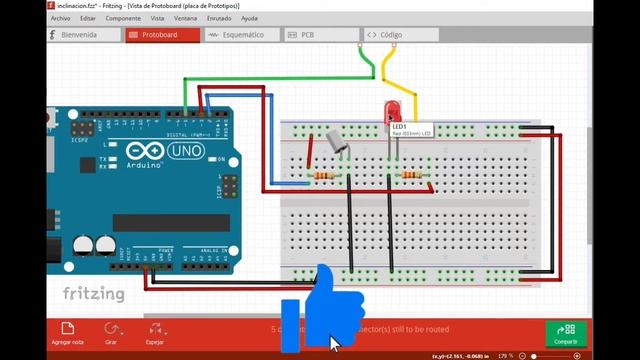Select the short red jumper wire on breadboard
The image size is (640, 360).
click(x=310, y=151)
